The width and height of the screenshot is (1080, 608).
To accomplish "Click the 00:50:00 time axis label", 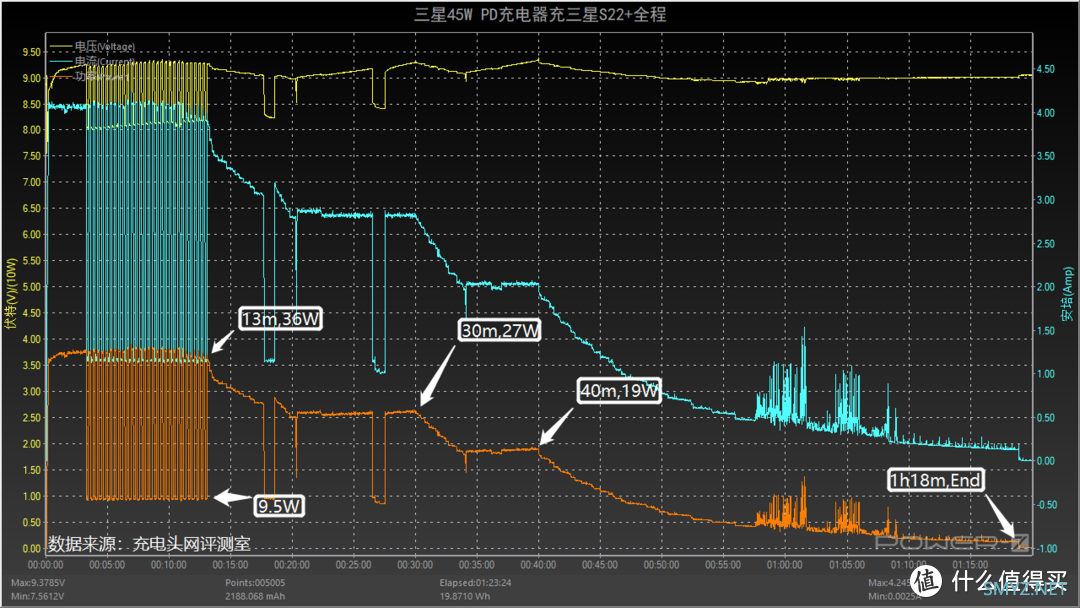I will click(662, 565).
